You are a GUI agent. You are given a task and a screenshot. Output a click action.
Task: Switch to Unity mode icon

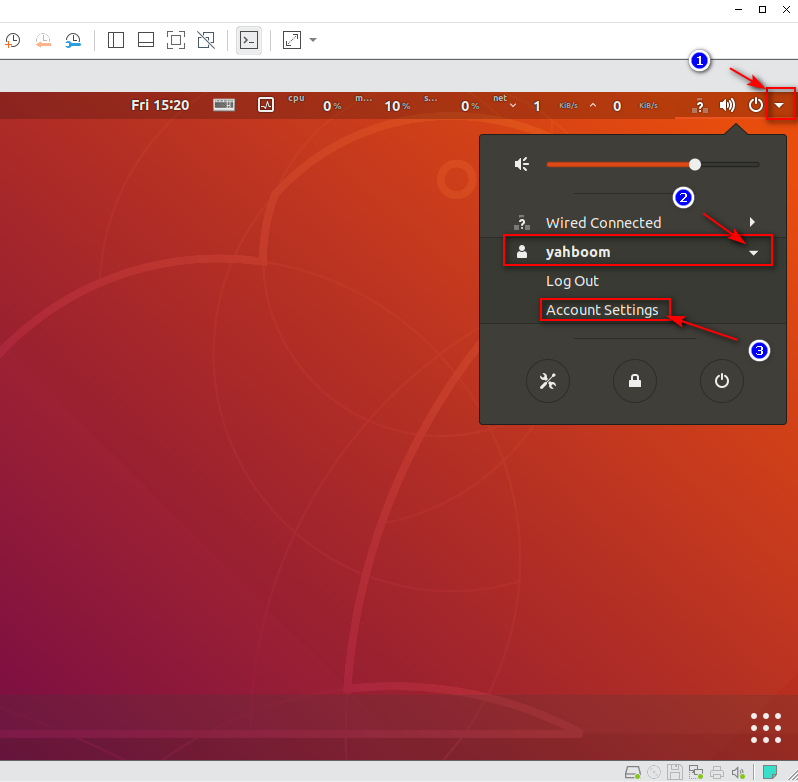tap(206, 40)
